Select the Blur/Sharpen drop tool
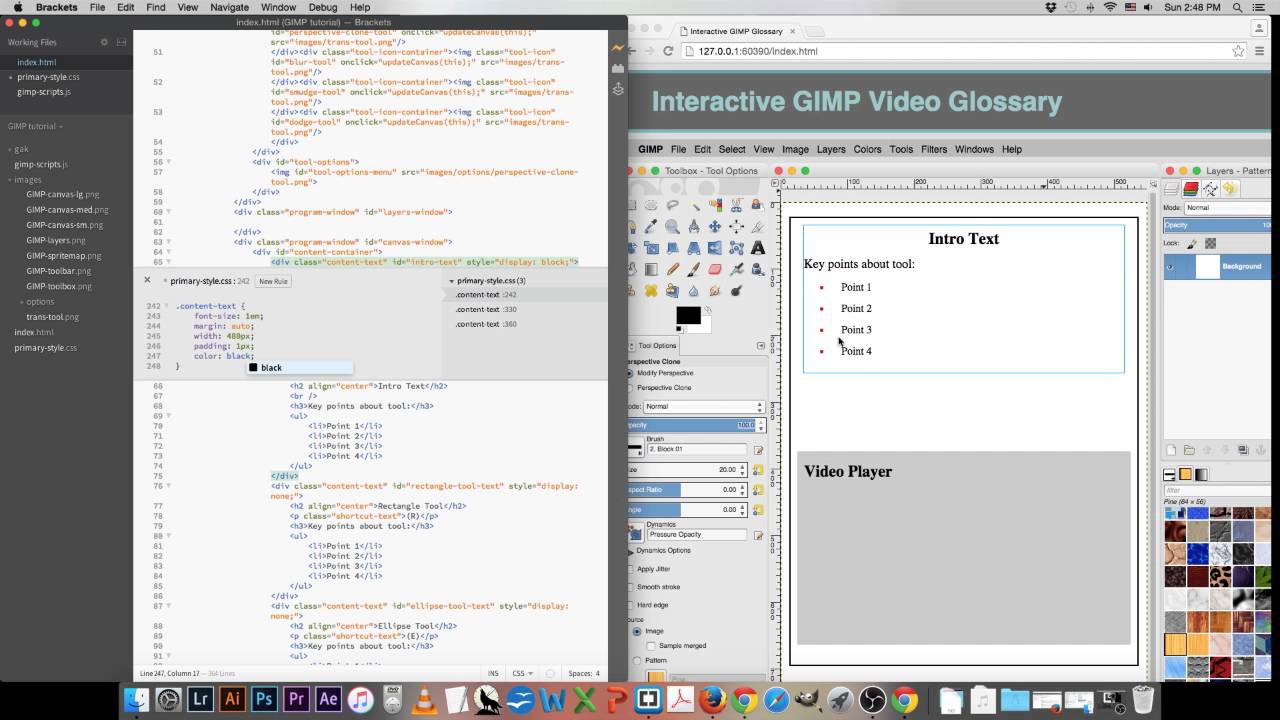The height and width of the screenshot is (720, 1280). coord(694,291)
